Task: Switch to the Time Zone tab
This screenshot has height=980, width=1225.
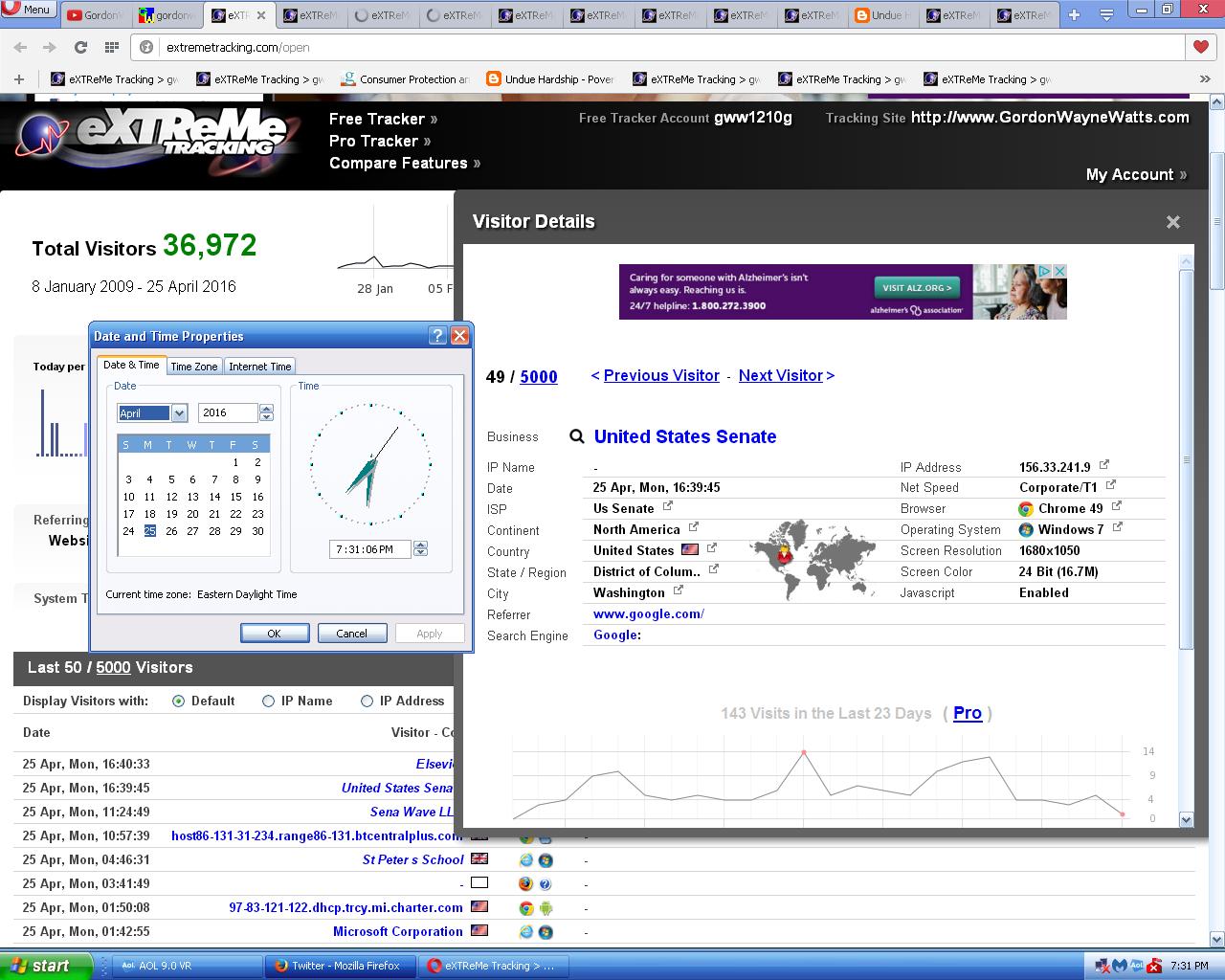Action: coord(193,367)
